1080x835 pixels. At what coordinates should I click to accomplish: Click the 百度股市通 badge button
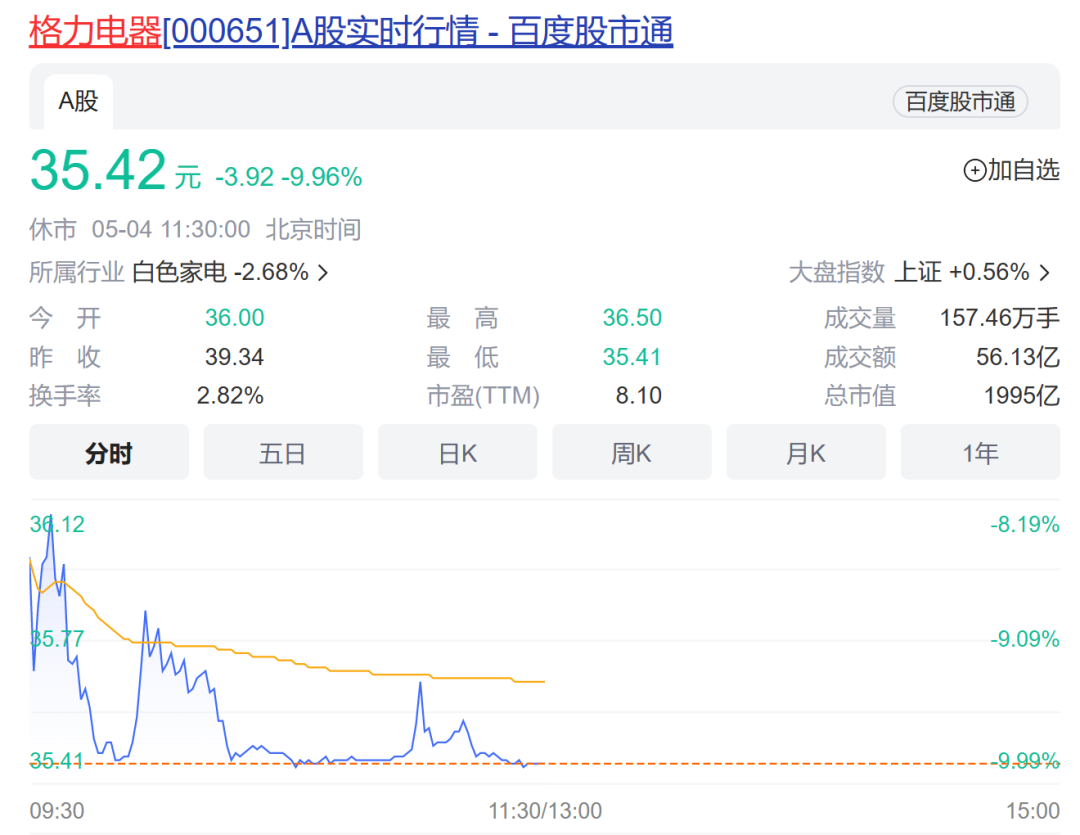(959, 101)
